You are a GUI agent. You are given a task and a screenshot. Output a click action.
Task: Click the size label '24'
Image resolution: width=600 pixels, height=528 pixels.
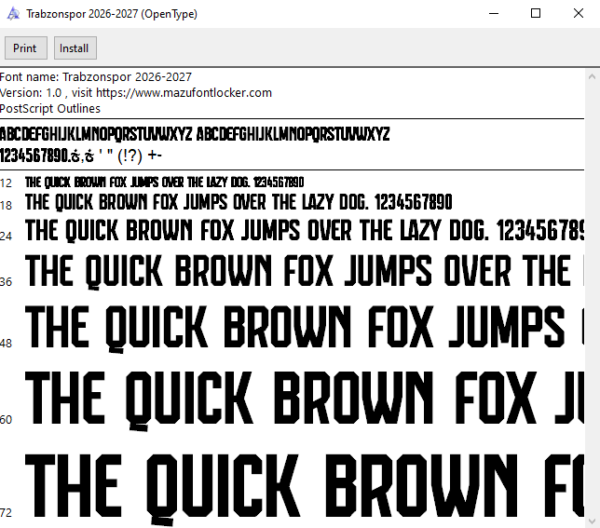pos(6,236)
